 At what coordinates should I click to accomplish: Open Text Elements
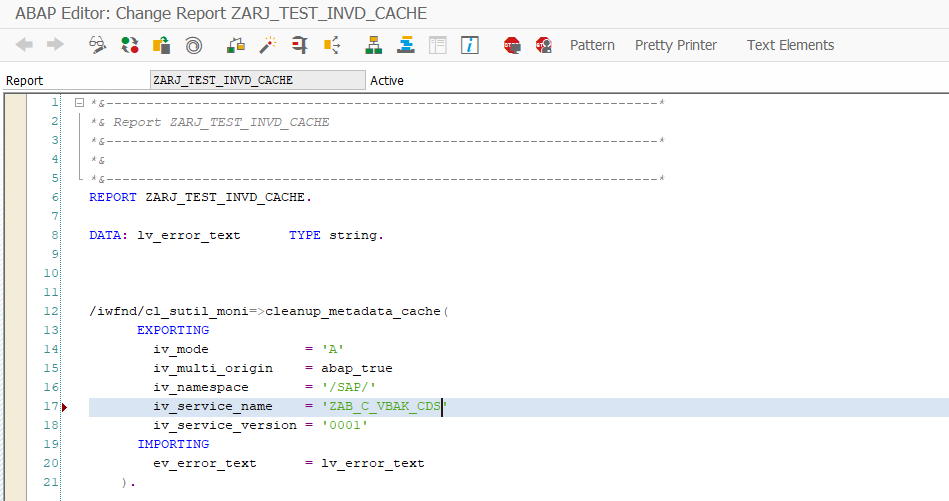(x=790, y=45)
